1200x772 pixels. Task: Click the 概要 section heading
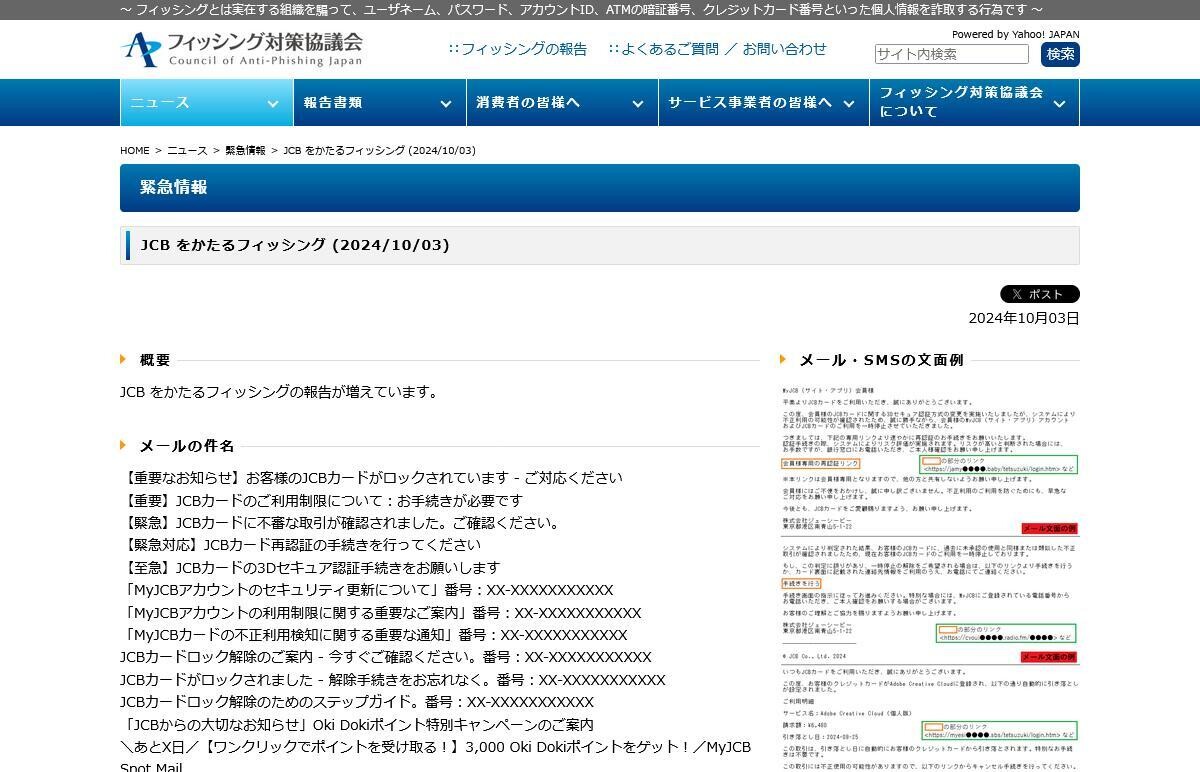(155, 360)
